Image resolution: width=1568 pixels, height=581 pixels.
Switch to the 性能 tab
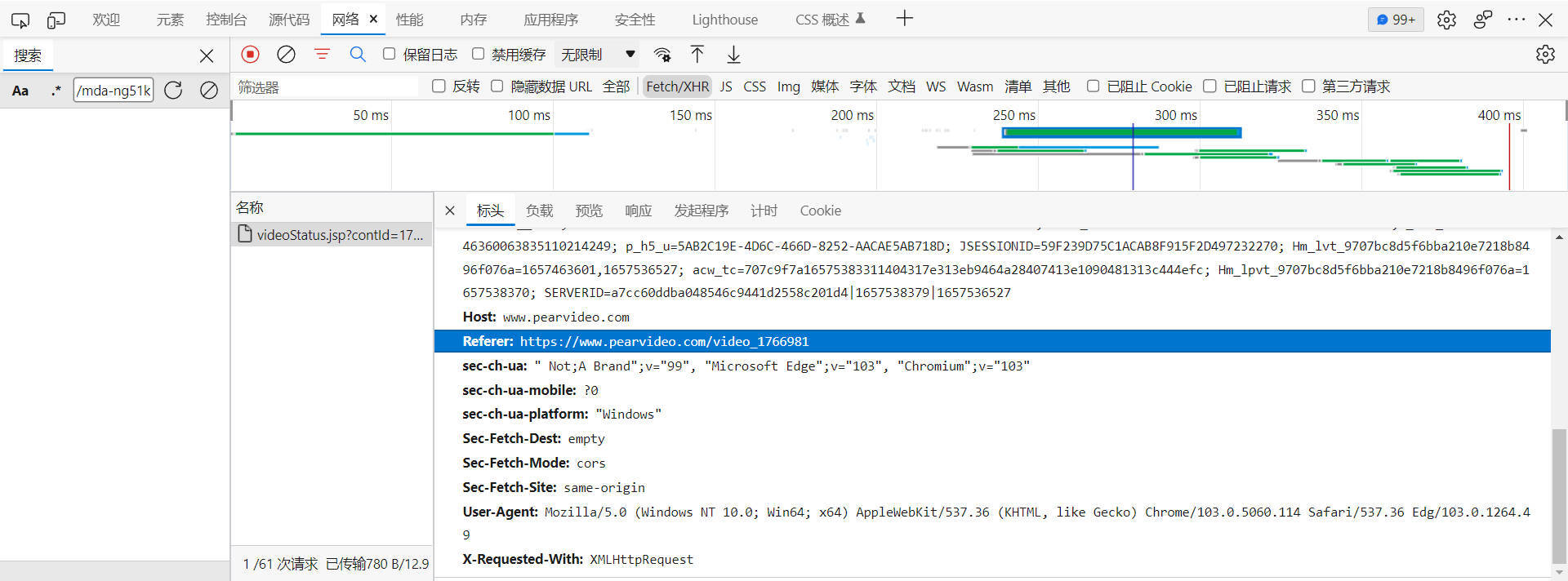tap(409, 20)
